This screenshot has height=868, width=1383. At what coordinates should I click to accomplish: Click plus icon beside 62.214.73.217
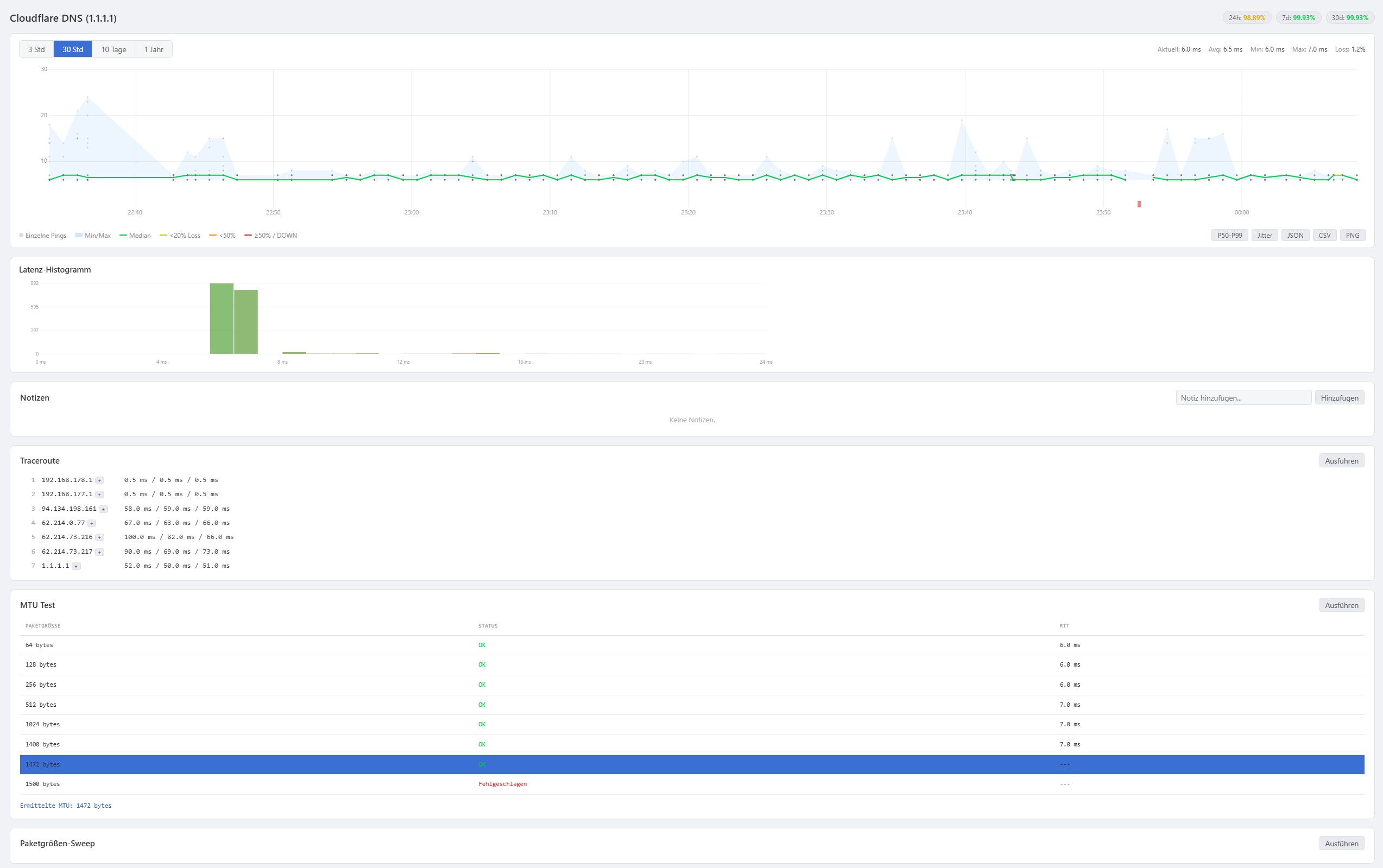[x=99, y=552]
